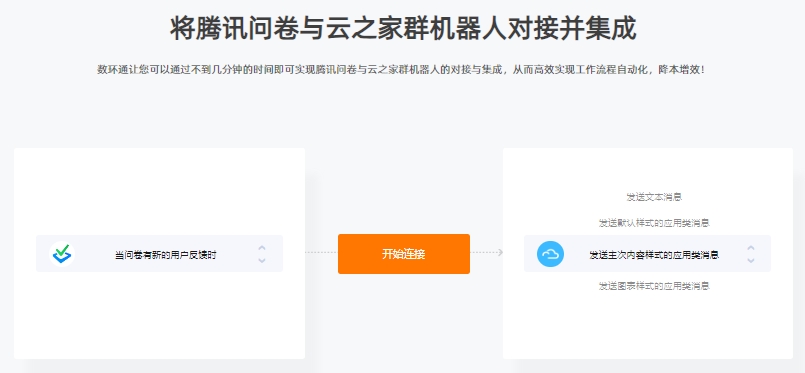Screen dimensions: 805x373
Task: Click the blue Yunzhijia cloud icon
Action: [550, 253]
